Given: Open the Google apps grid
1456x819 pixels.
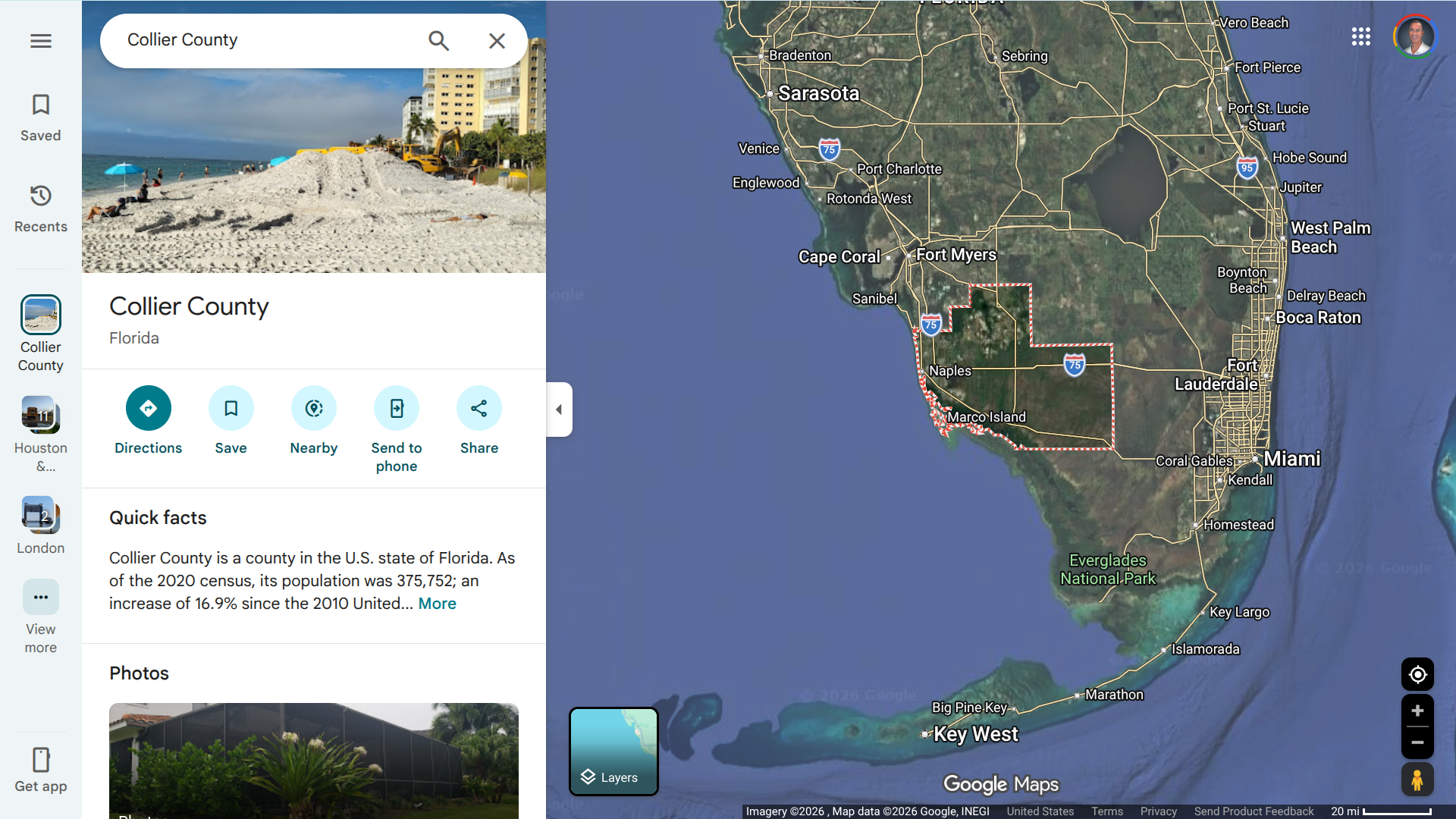Looking at the screenshot, I should pos(1360,36).
